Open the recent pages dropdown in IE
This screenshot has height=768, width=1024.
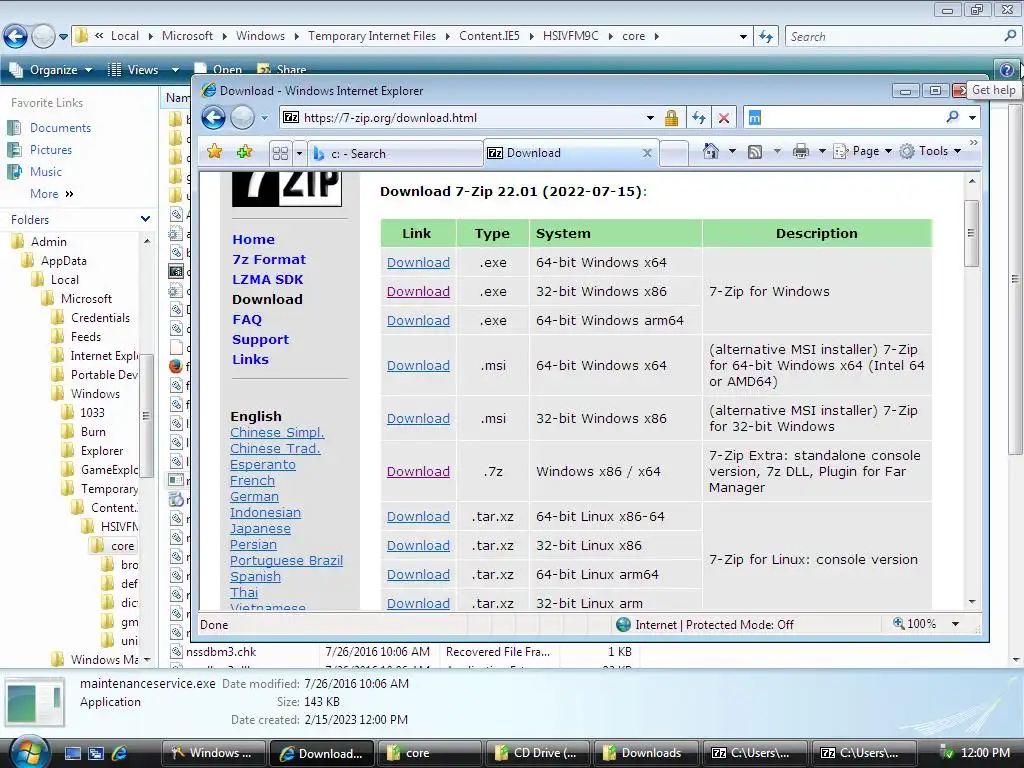pos(264,118)
